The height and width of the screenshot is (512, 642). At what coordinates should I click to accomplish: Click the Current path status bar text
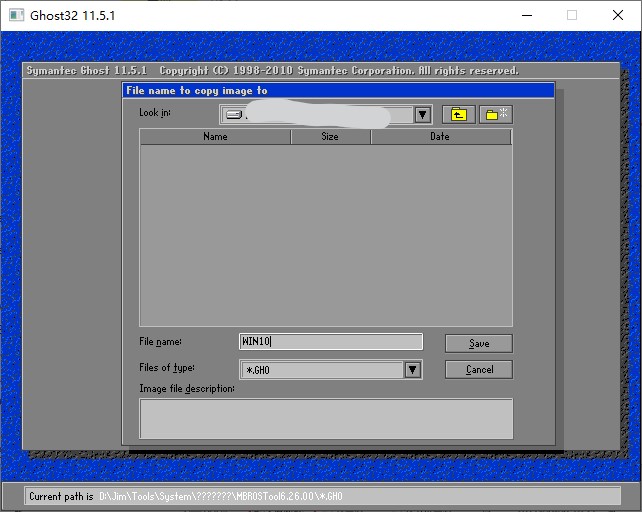click(185, 496)
